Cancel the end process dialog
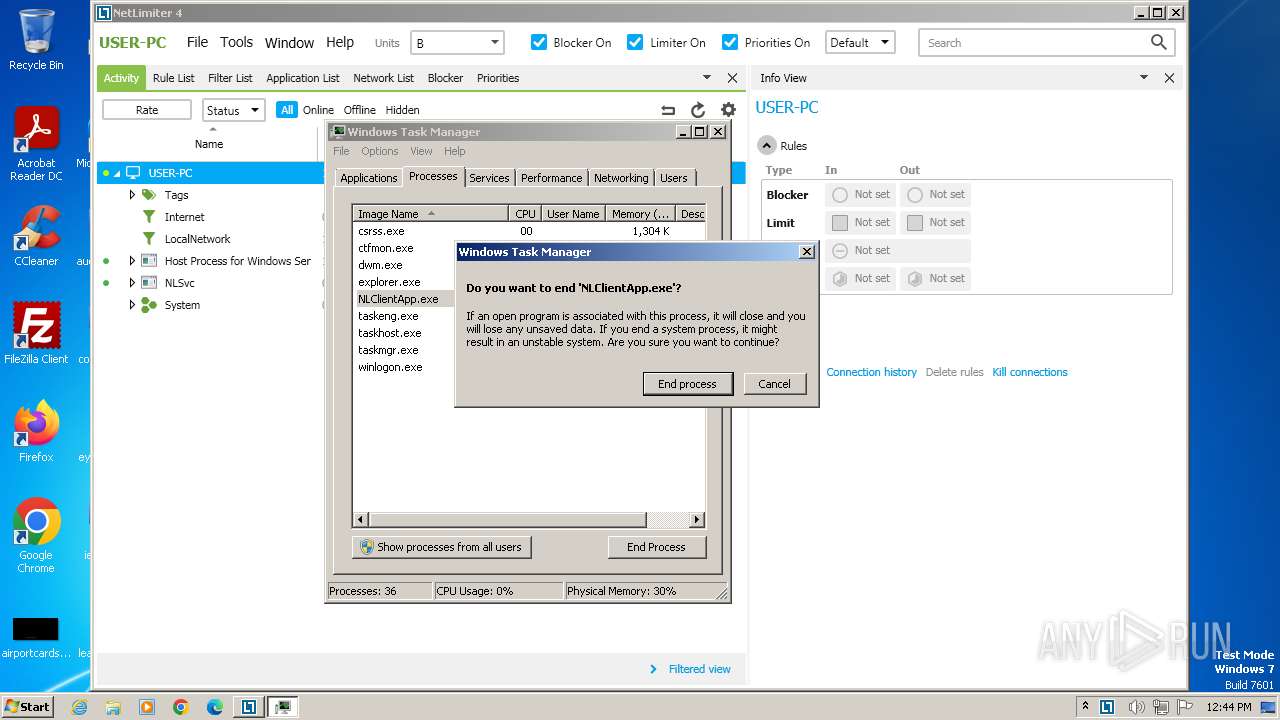The image size is (1280, 720). click(774, 384)
